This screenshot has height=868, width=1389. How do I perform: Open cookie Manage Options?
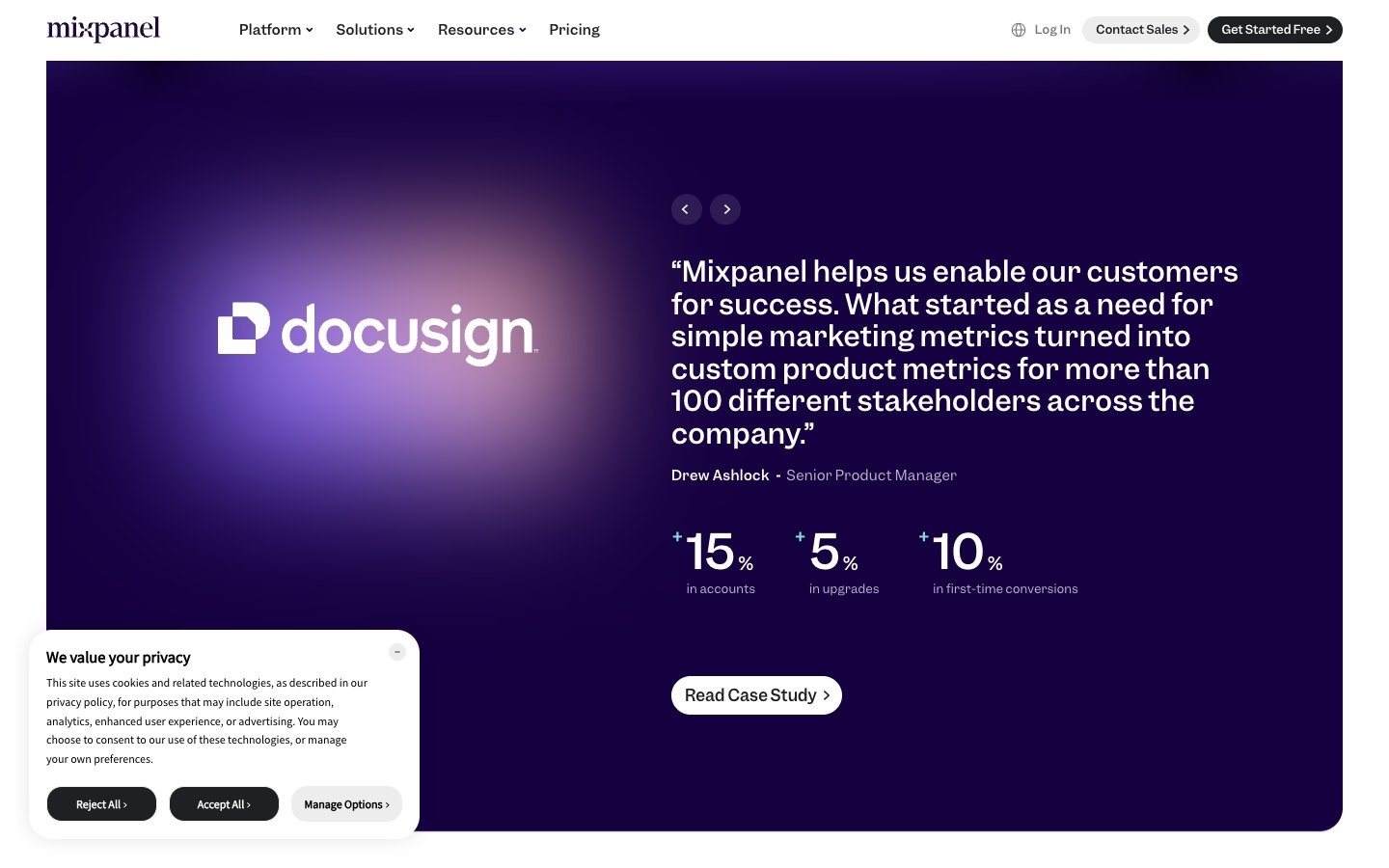tap(346, 803)
